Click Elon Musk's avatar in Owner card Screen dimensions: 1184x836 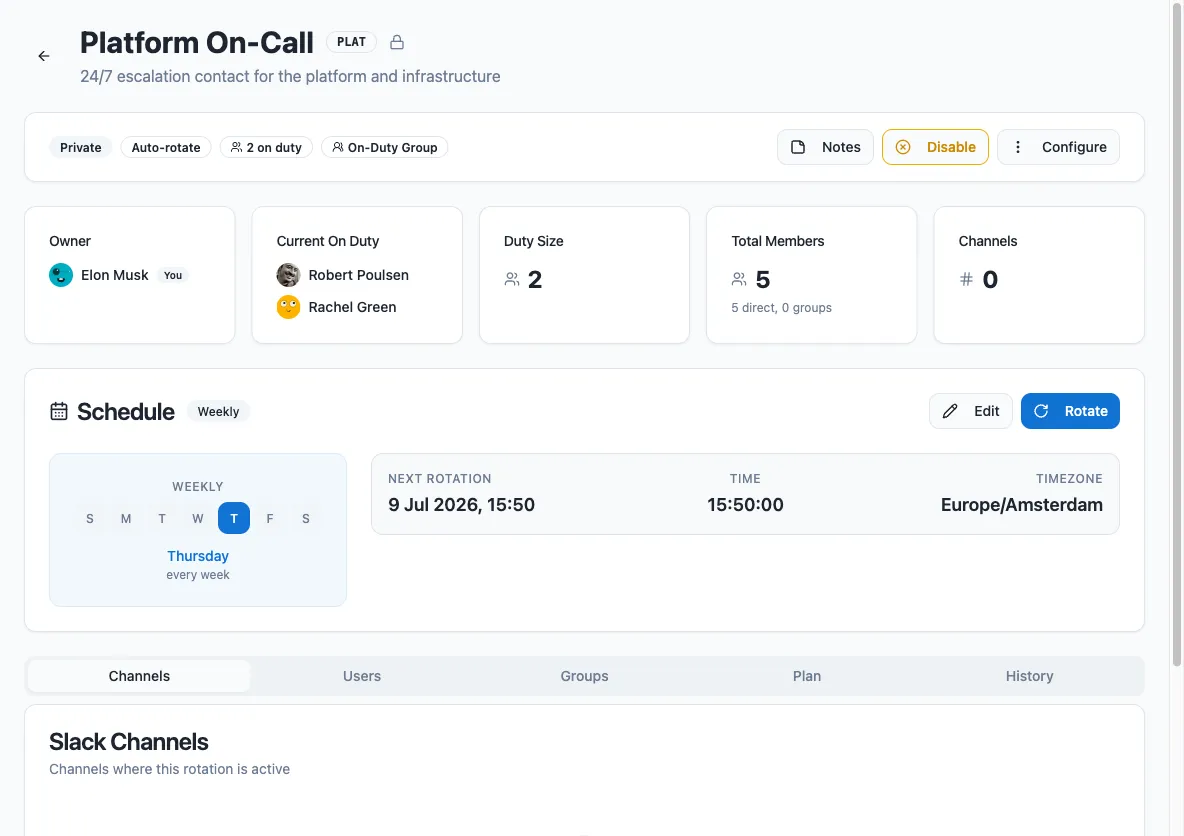click(61, 275)
